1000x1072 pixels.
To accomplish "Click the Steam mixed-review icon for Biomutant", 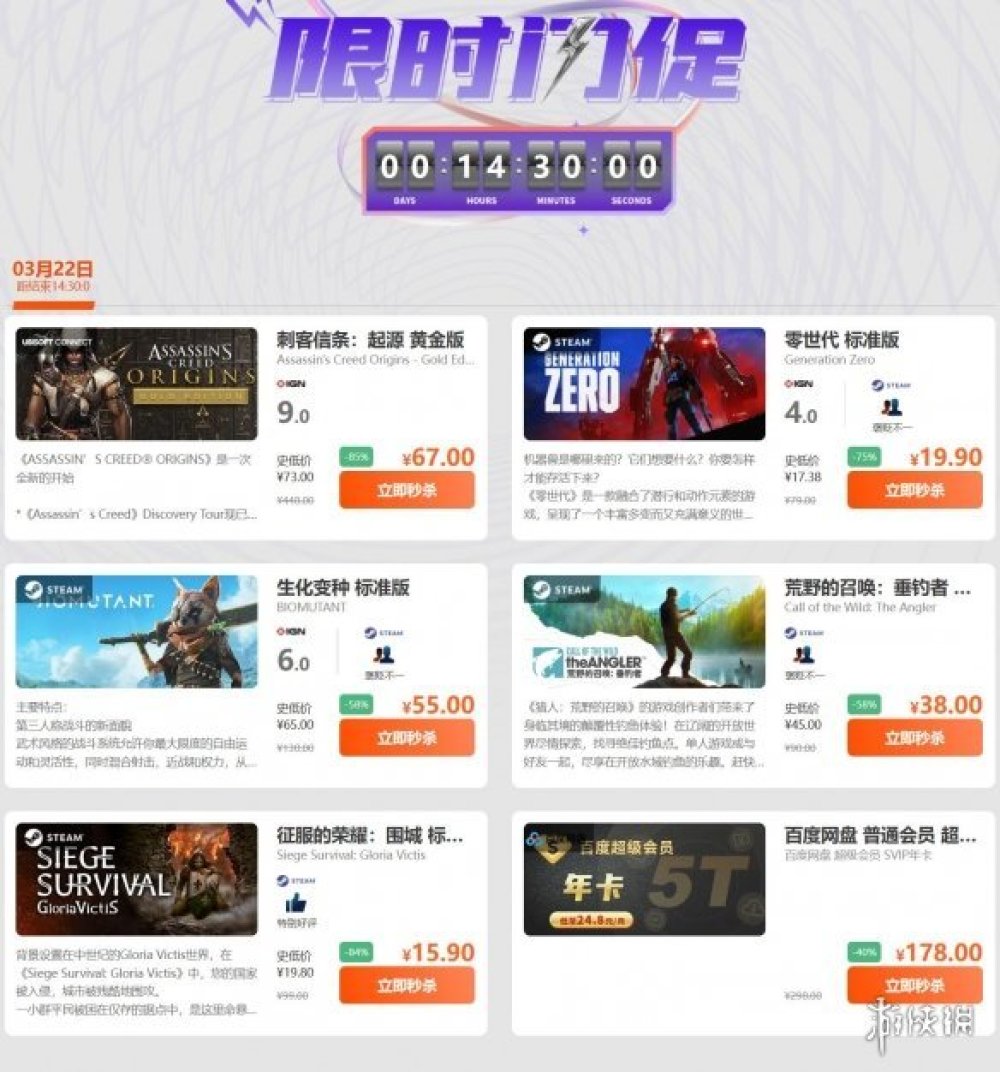I will coord(383,656).
